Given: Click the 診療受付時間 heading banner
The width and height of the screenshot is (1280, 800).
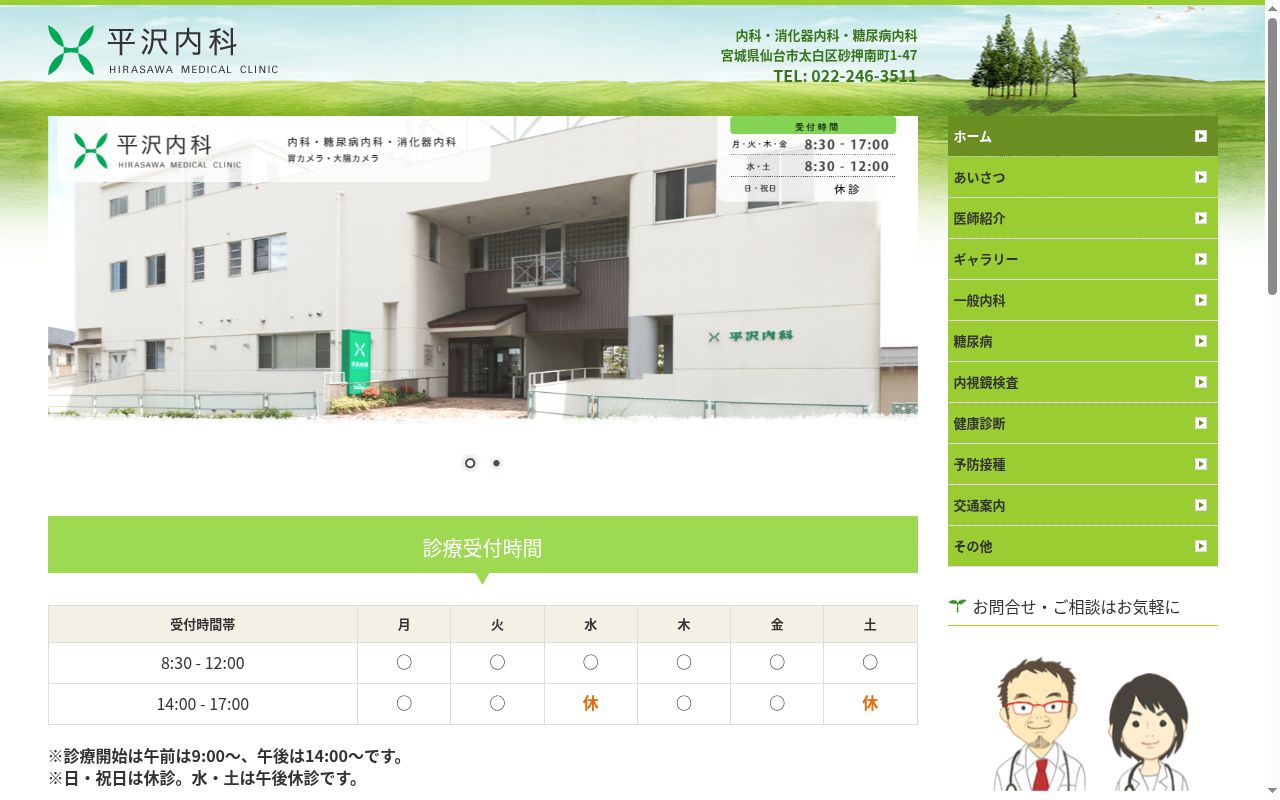Looking at the screenshot, I should tap(483, 547).
